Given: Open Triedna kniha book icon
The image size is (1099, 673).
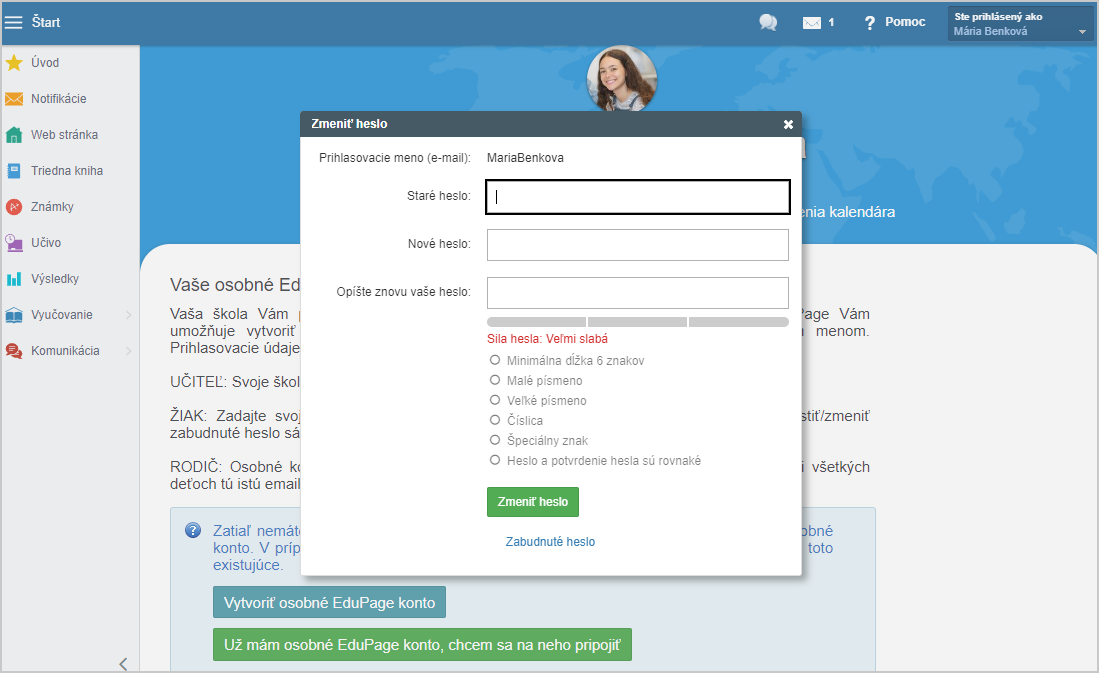Looking at the screenshot, I should 14,171.
